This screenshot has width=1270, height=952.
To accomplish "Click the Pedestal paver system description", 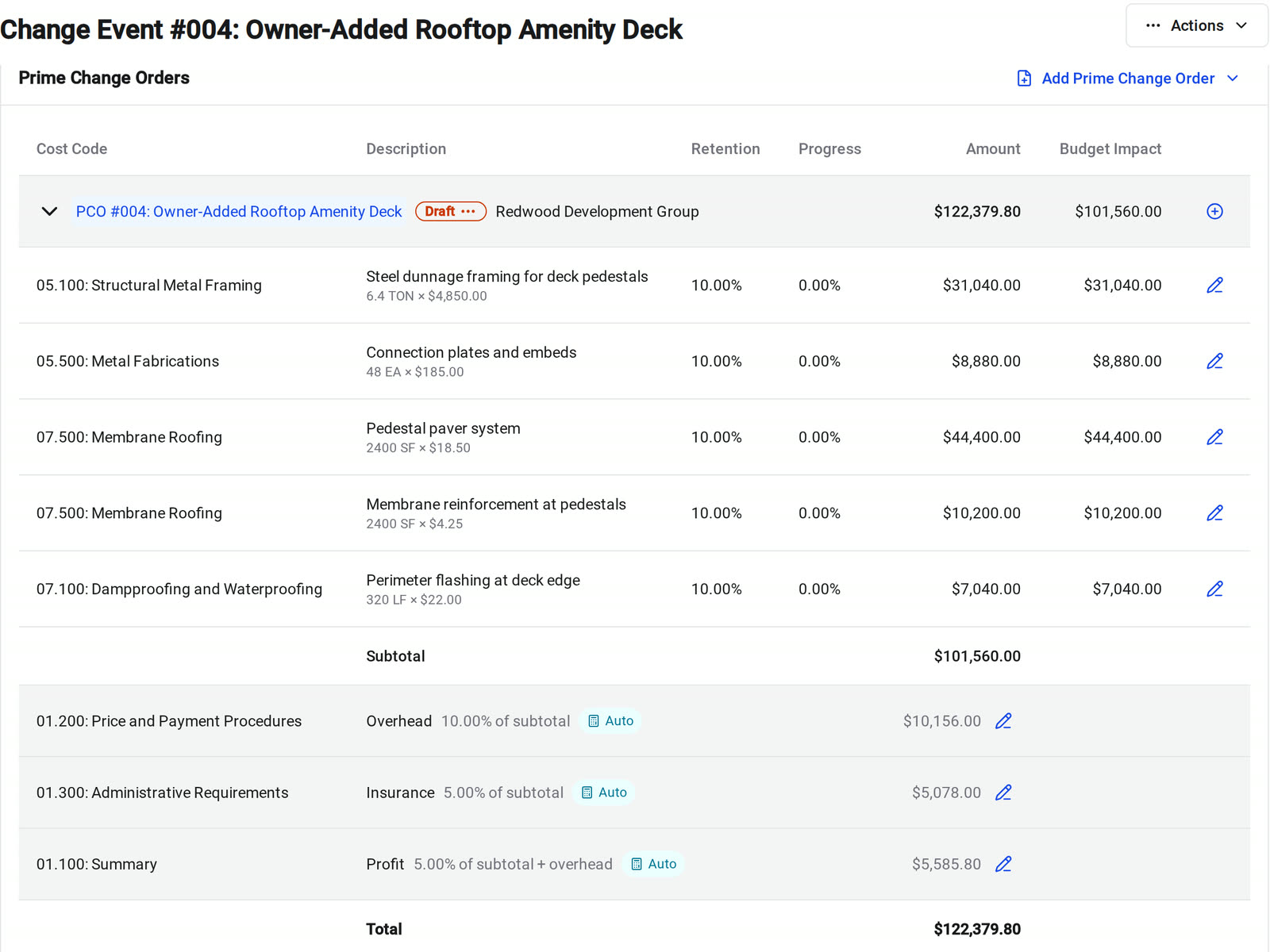I will click(443, 428).
